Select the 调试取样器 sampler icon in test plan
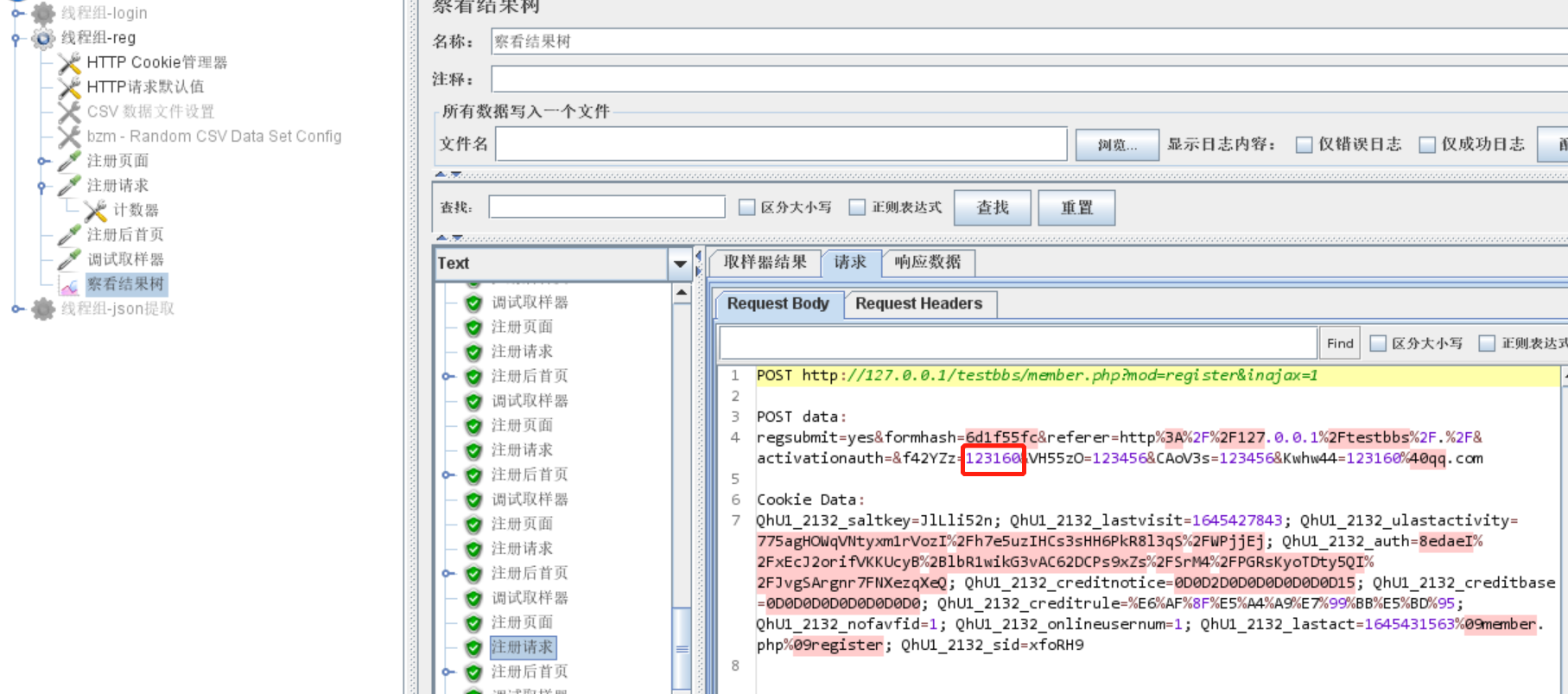The image size is (1568, 694). coord(70,259)
